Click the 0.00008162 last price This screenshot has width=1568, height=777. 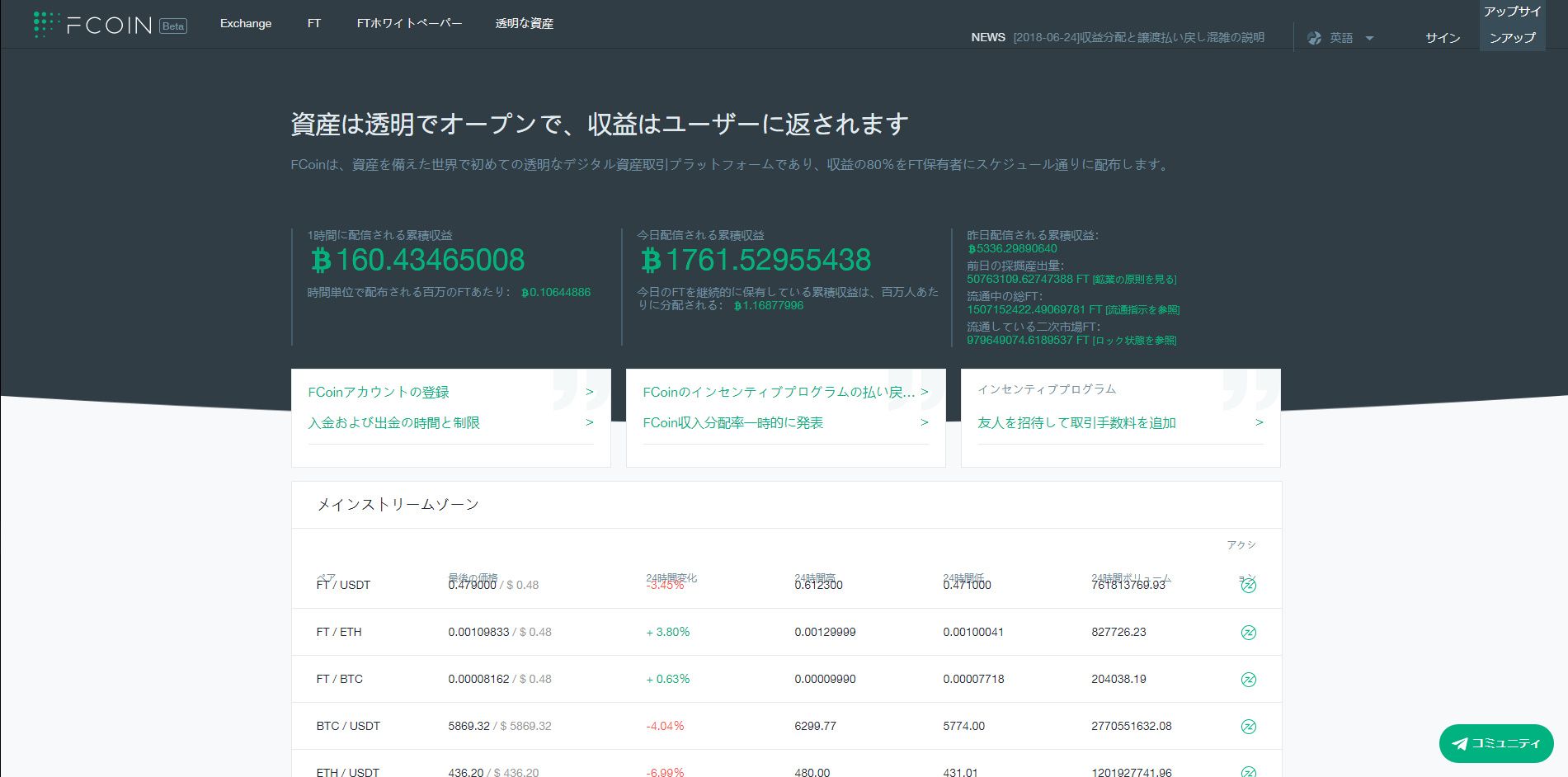pyautogui.click(x=478, y=679)
